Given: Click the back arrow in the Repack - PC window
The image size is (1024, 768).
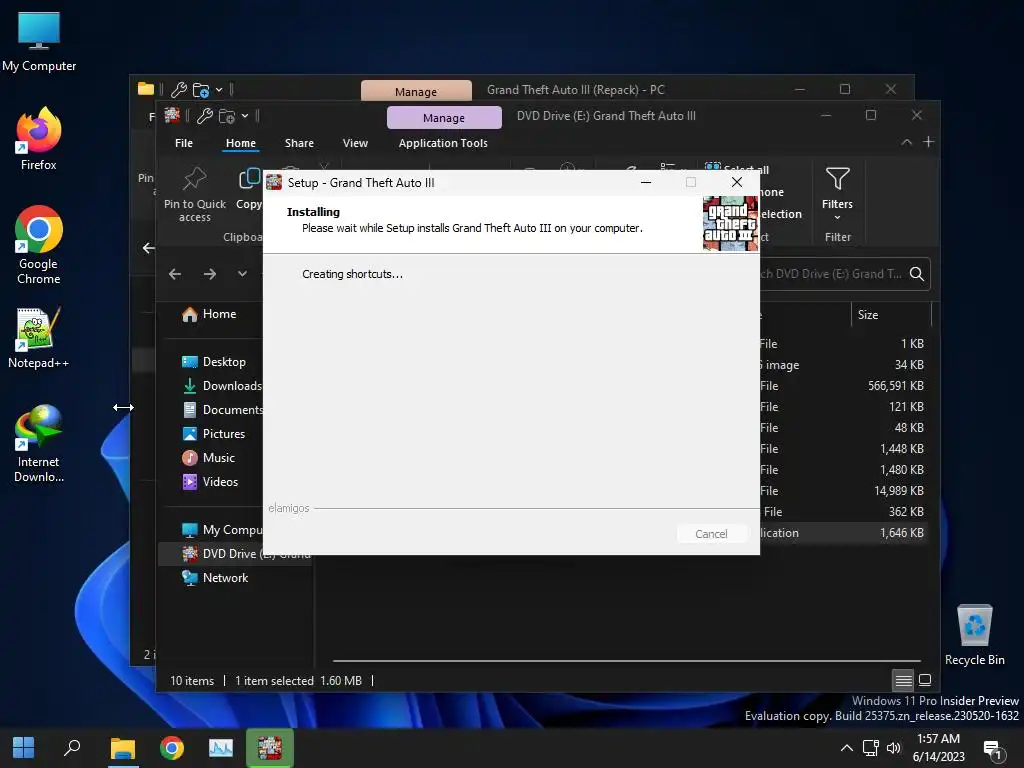Looking at the screenshot, I should (x=149, y=248).
